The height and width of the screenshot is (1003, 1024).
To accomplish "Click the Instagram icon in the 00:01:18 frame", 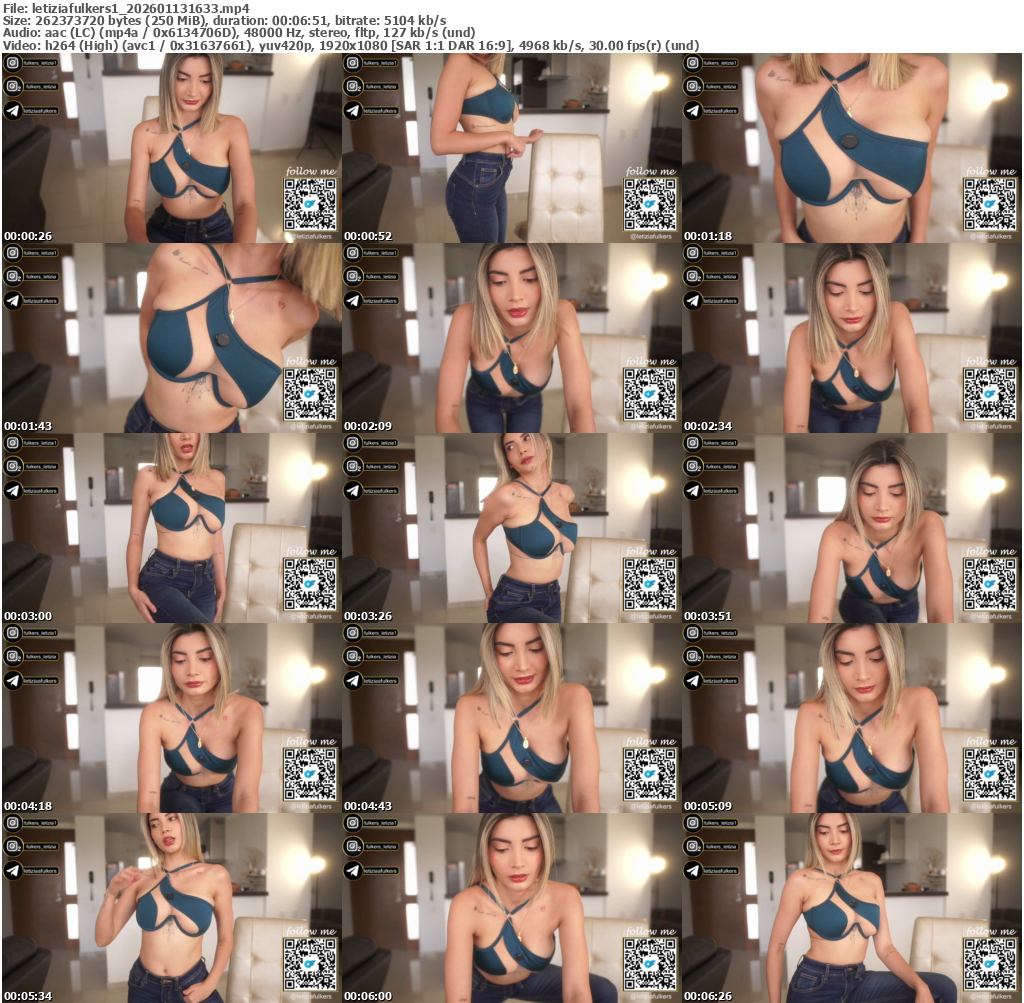I will 693,63.
